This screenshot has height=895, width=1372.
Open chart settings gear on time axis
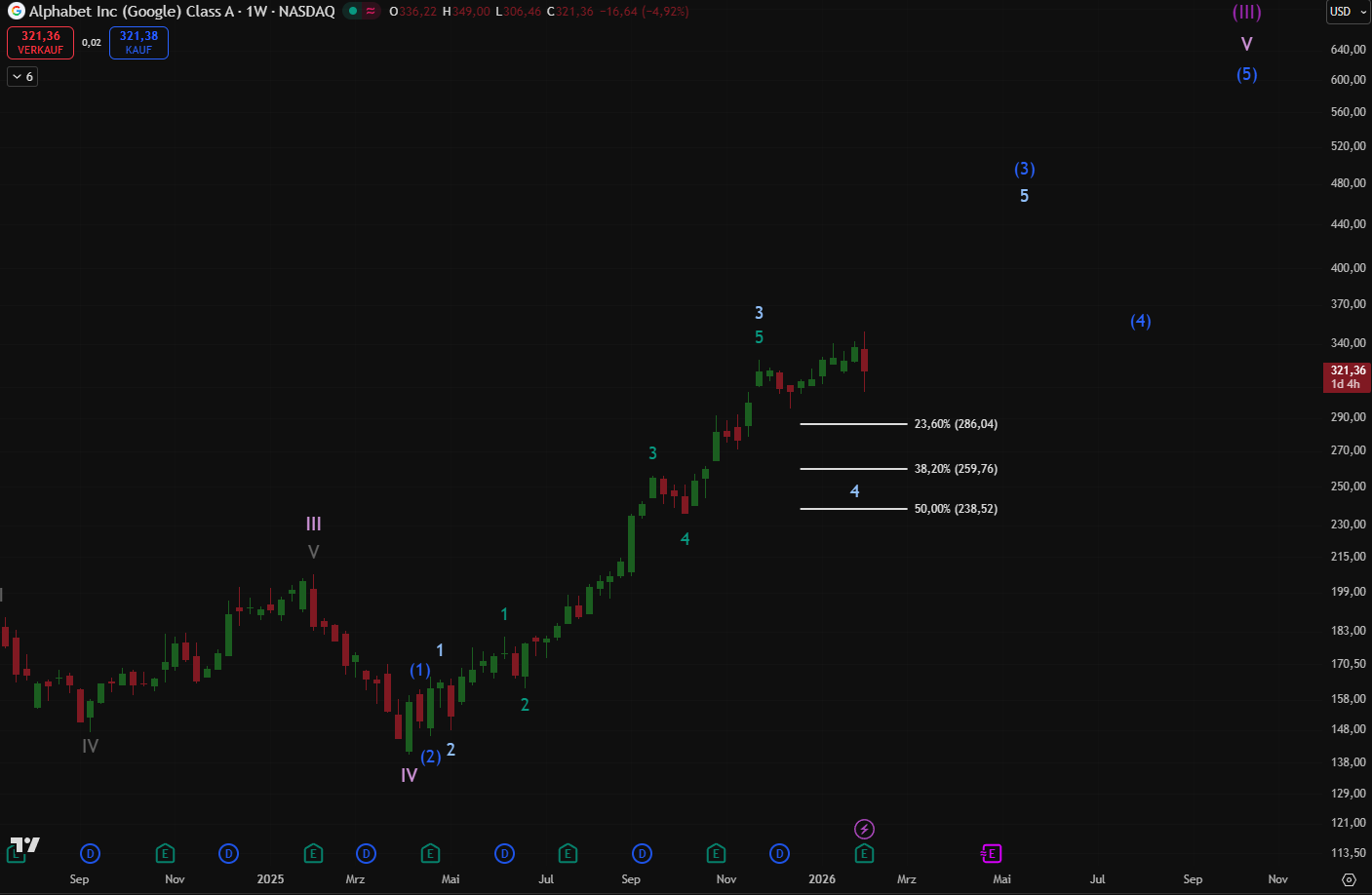pos(1349,879)
